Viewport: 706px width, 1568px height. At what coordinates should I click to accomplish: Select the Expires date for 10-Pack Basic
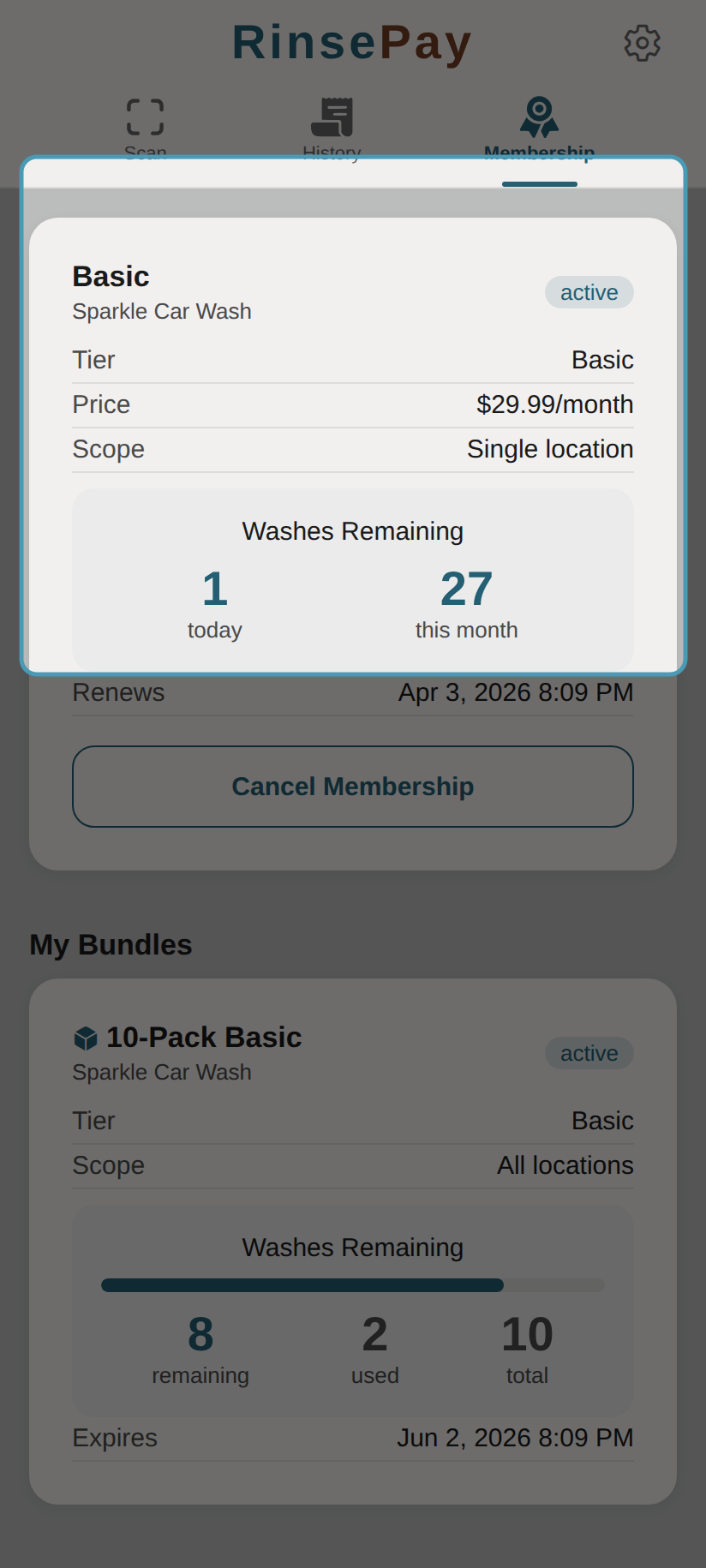(352, 1438)
